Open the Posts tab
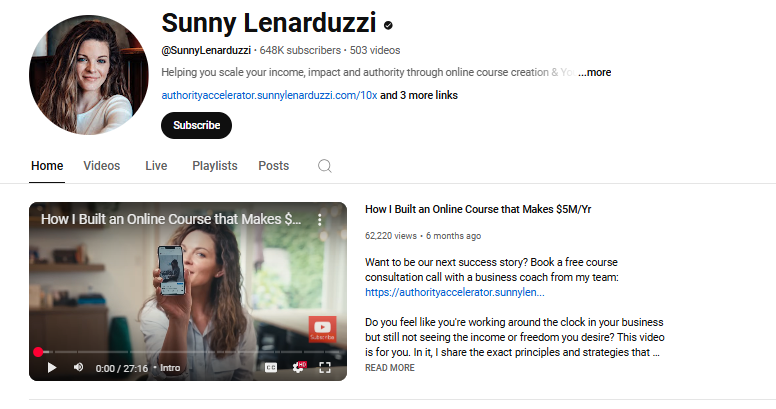The image size is (776, 409). point(274,166)
